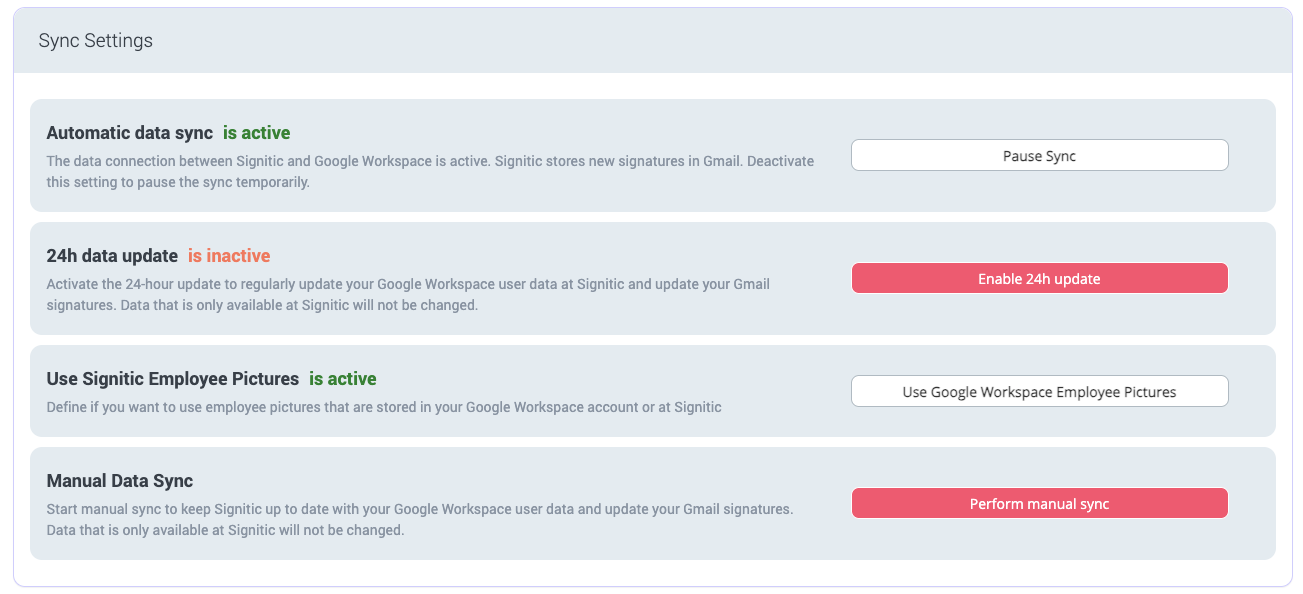Click "signatures. Data that is only available" line
This screenshot has width=1303, height=594.
262,306
